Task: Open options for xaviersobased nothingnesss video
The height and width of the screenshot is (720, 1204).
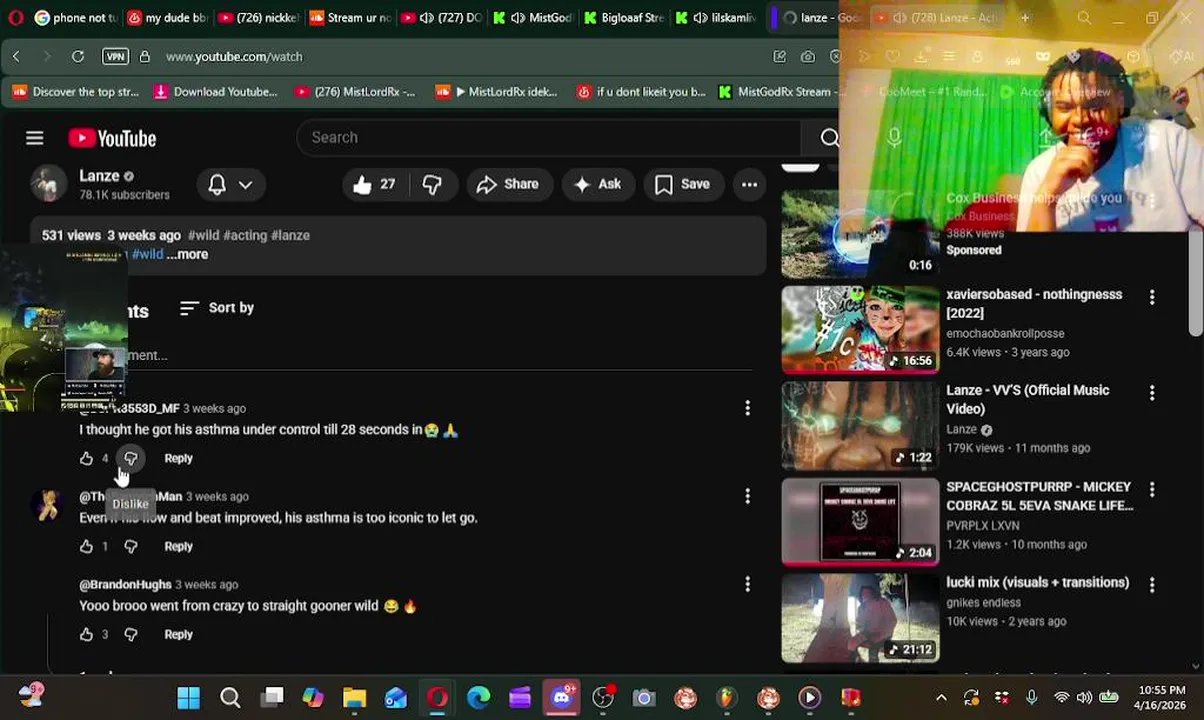Action: [x=1152, y=296]
